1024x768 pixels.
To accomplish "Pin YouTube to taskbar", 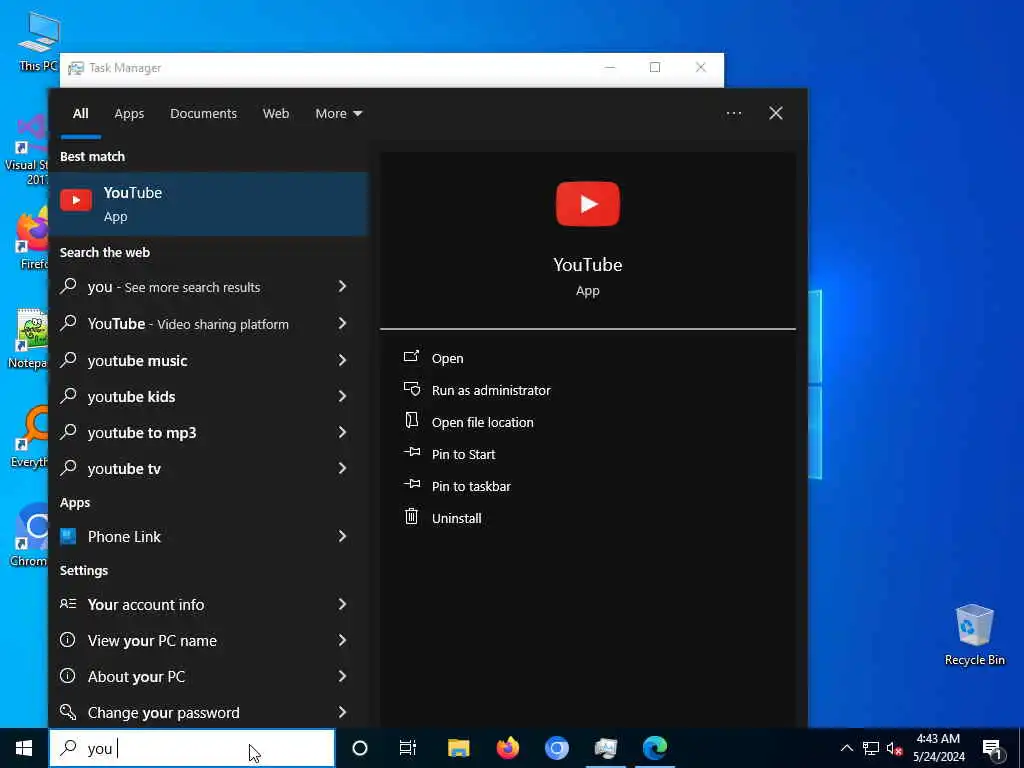I will 471,487.
